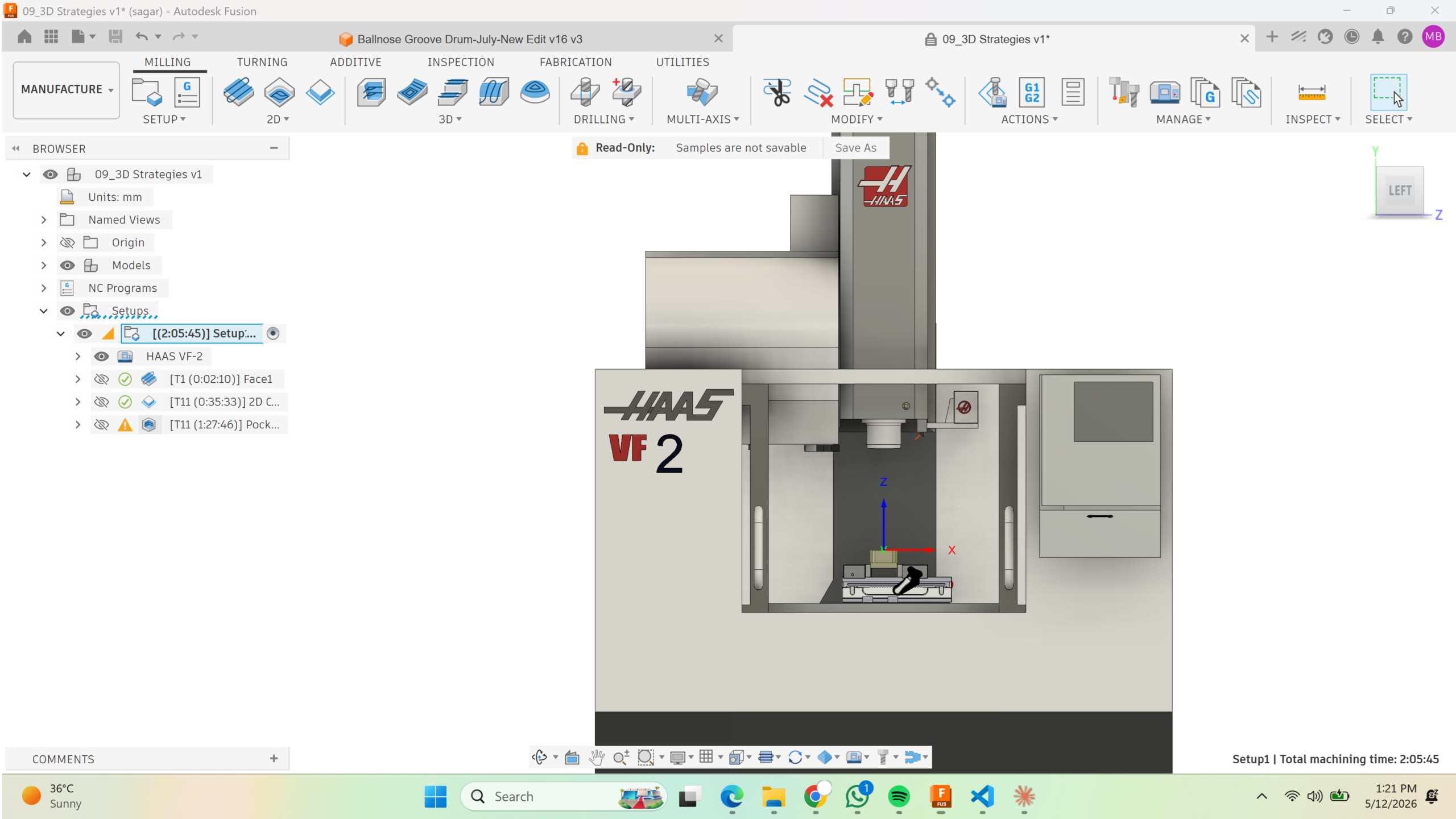Click the Home data panel button
Viewport: 1456px width, 819px height.
coord(24,37)
